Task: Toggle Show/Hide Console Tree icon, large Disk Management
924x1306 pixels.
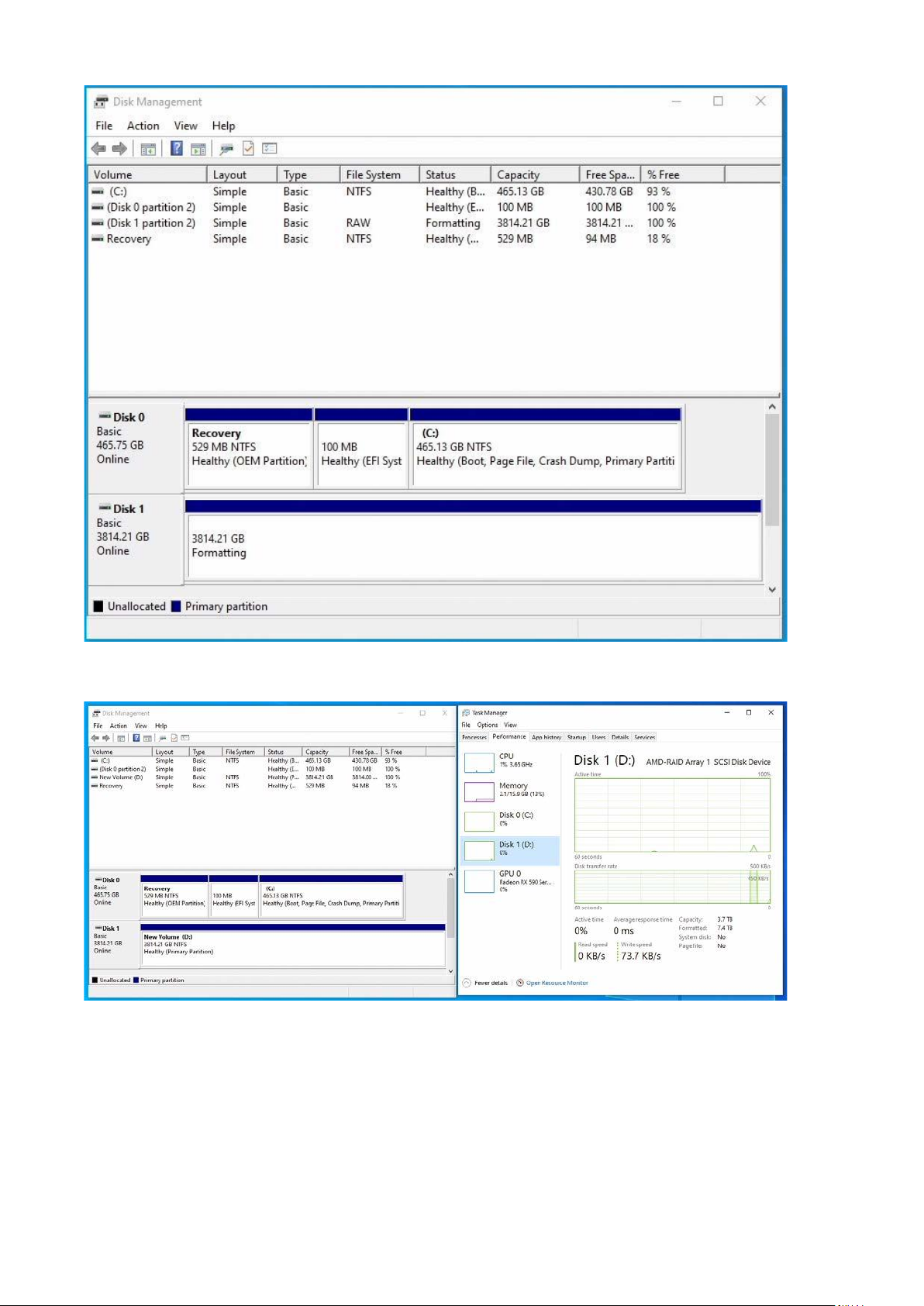Action: click(148, 149)
